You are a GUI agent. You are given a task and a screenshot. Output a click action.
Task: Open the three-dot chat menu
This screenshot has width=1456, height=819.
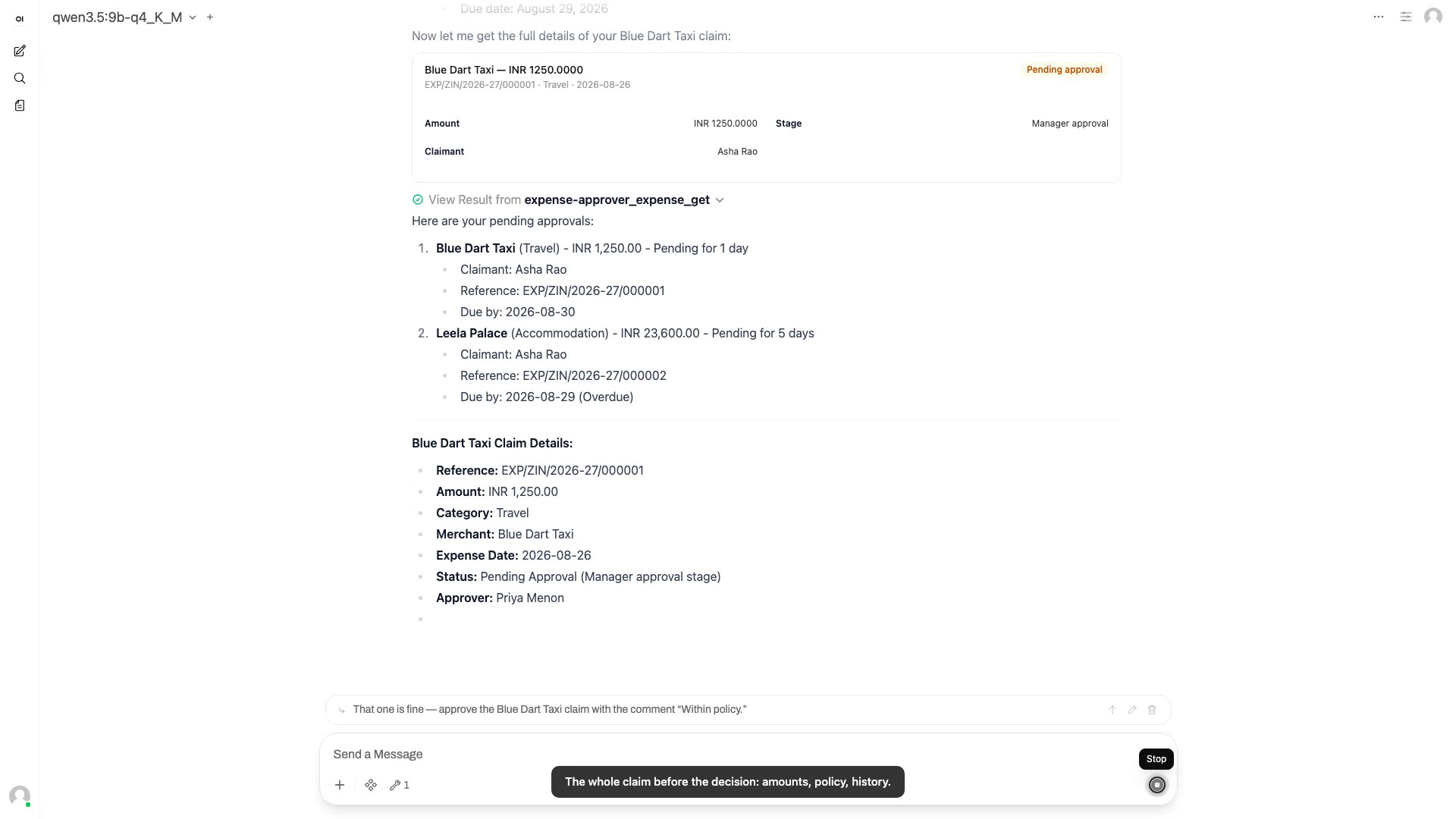(x=1379, y=17)
